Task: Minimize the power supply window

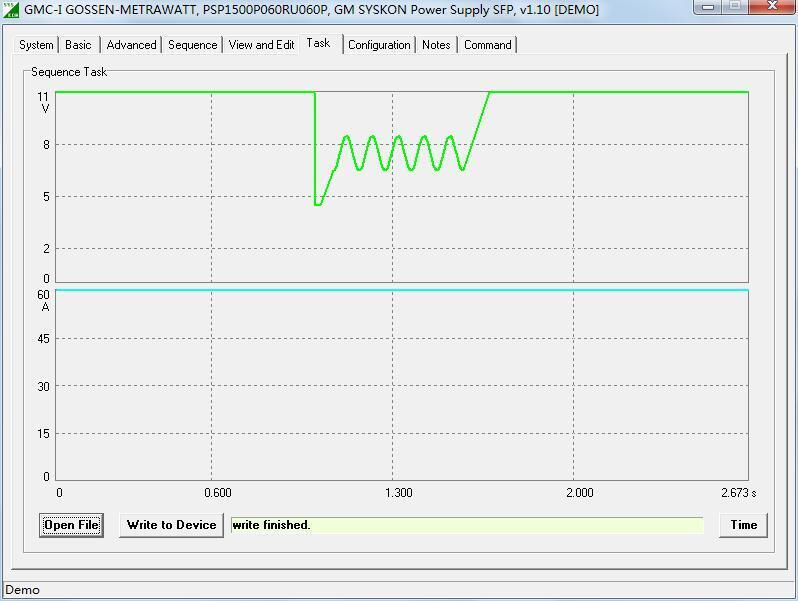Action: coord(709,8)
